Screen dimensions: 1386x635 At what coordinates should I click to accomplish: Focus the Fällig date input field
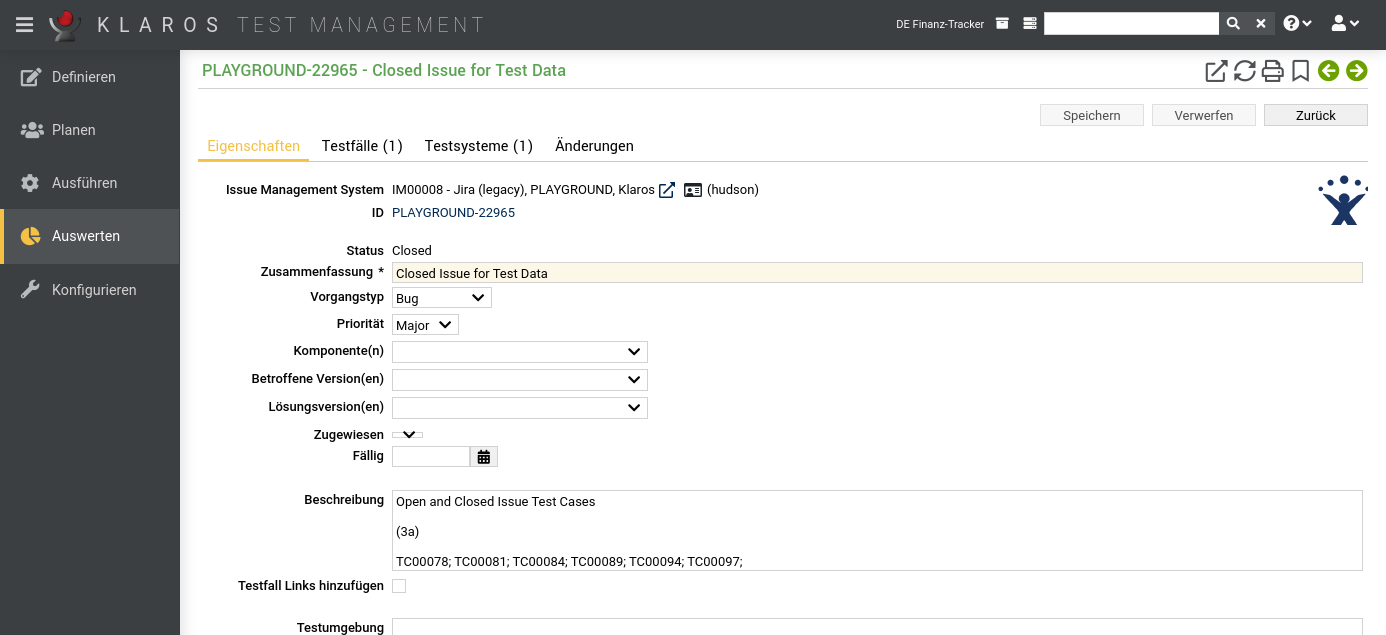431,456
